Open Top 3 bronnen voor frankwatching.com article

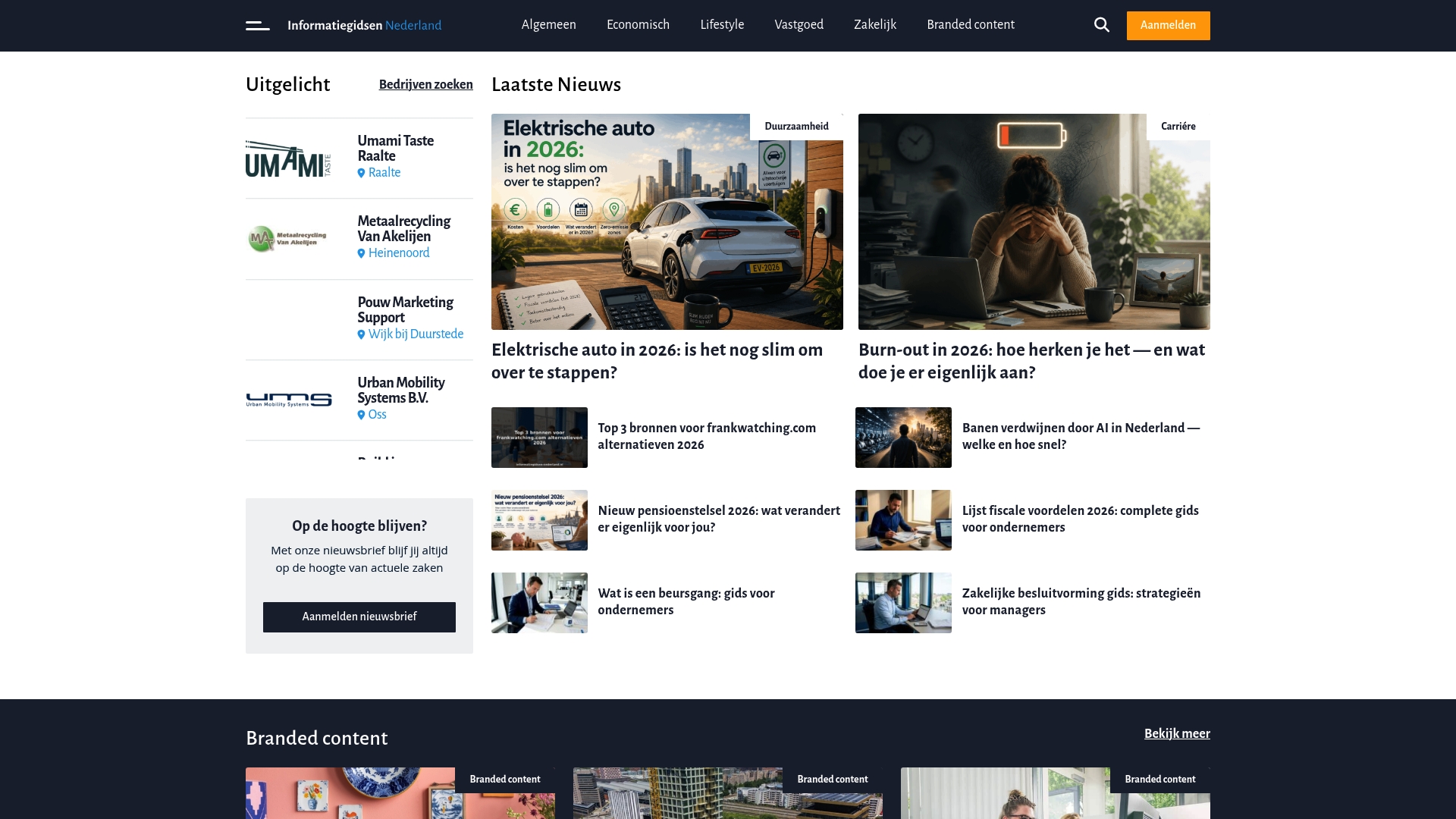(707, 436)
